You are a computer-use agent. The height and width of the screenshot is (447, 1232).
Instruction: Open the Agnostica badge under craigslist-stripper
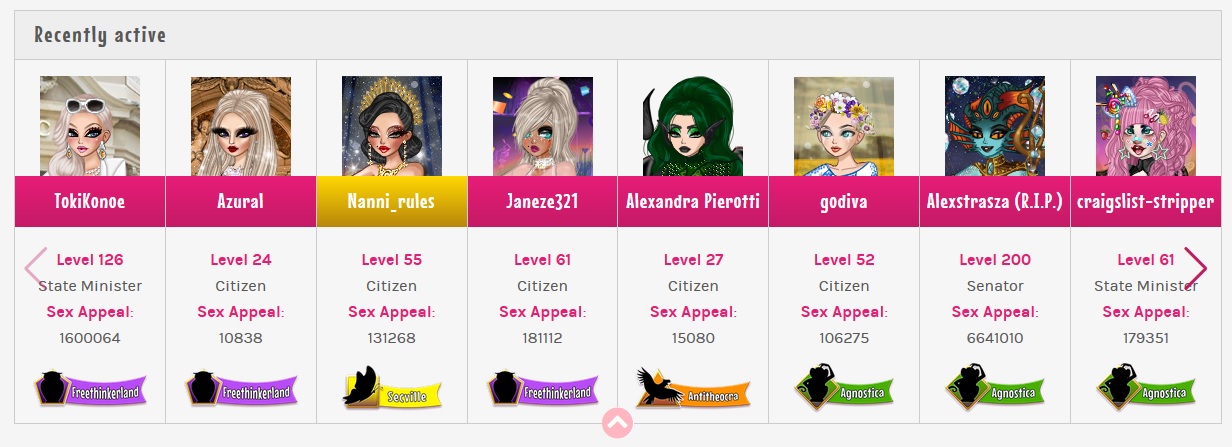1146,389
